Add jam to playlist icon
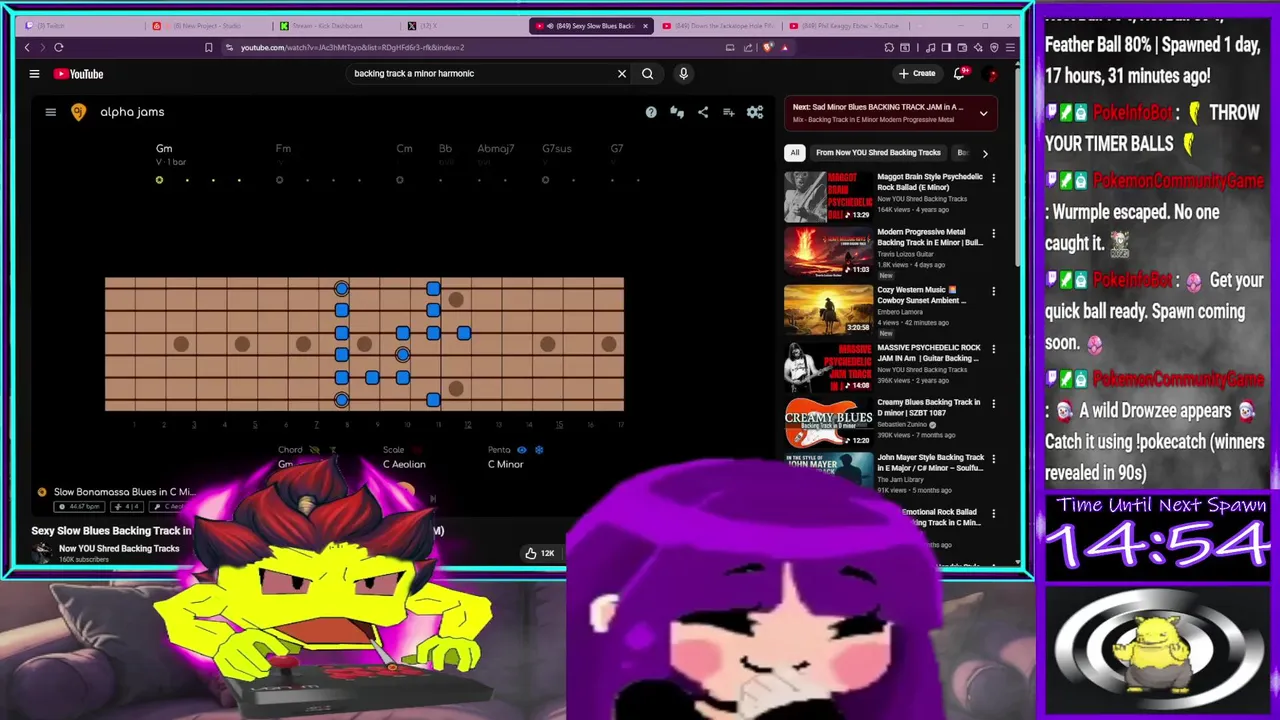The image size is (1280, 720). click(x=729, y=112)
